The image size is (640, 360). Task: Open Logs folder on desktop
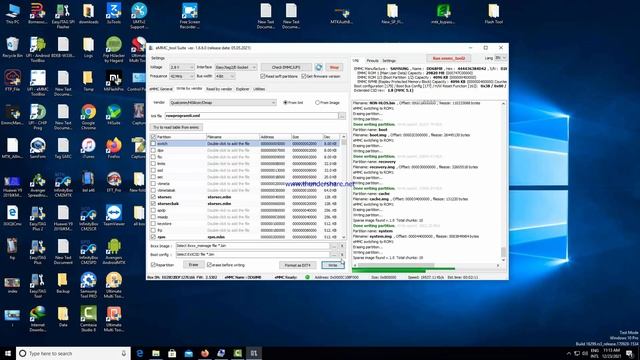(x=88, y=47)
